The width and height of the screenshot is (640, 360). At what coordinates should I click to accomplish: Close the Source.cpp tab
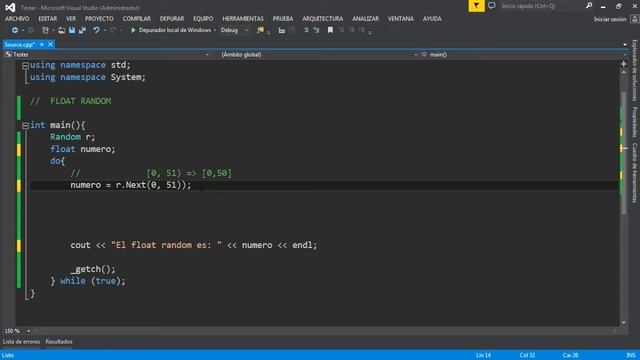(x=50, y=44)
